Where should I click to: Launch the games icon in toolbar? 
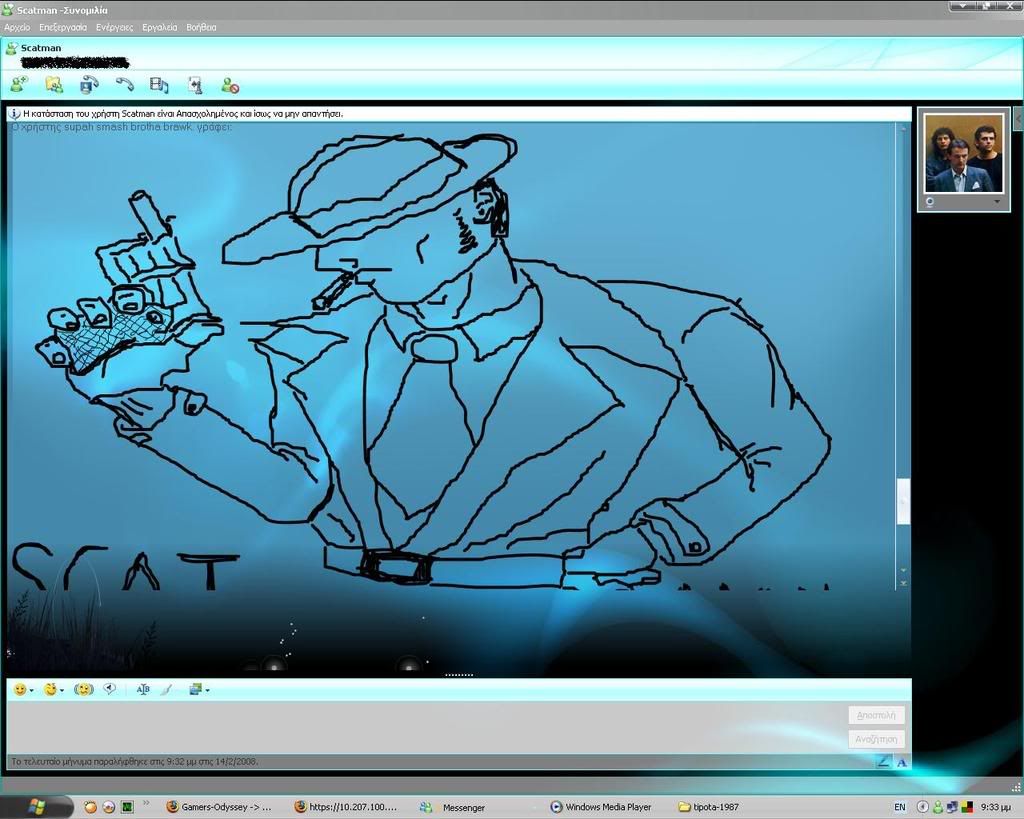(x=195, y=85)
